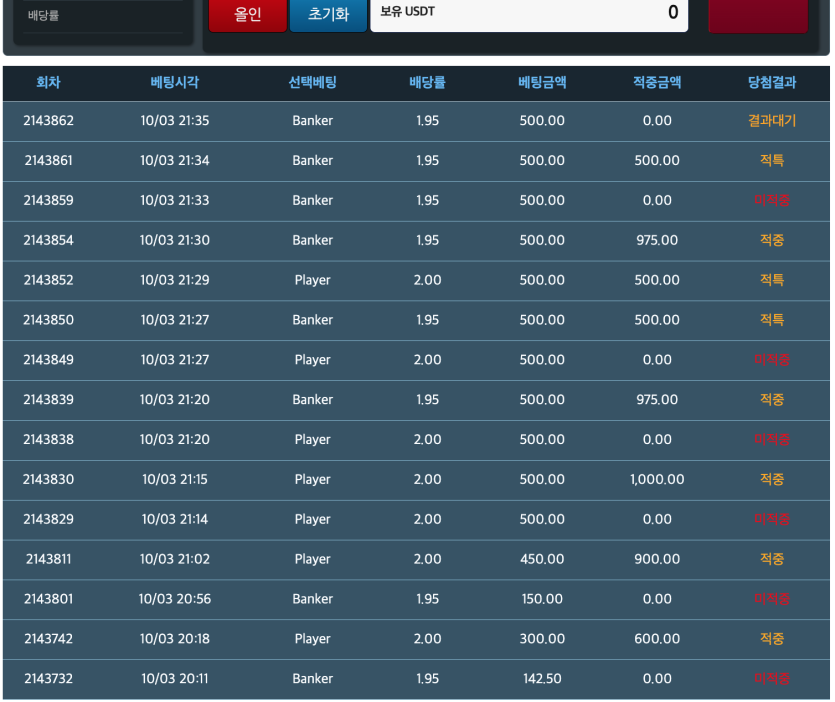
Task: Click the 900.00 payout amount
Action: tap(657, 560)
